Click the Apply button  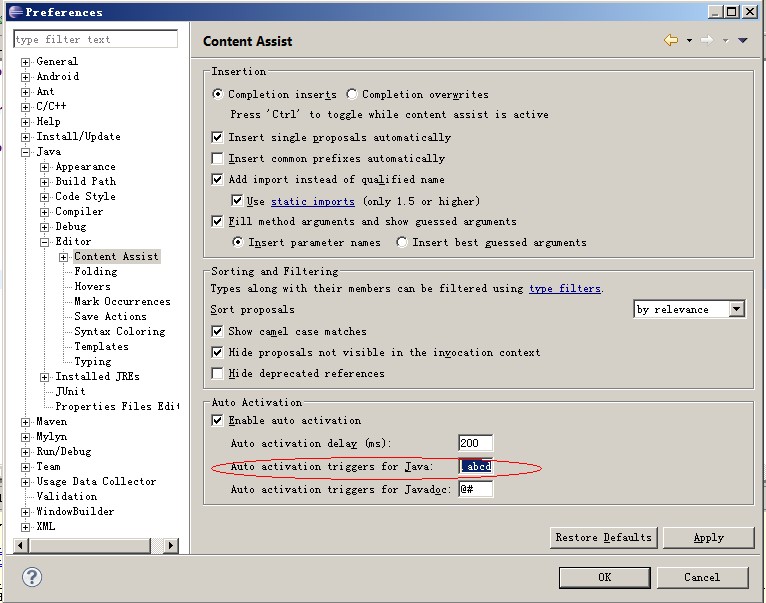[x=708, y=538]
